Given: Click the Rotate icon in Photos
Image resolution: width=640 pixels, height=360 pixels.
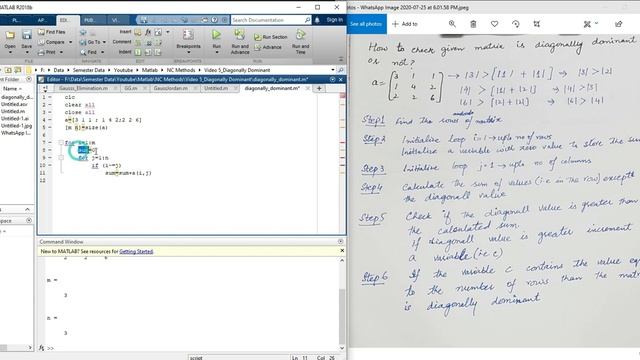Looking at the screenshot, I should [516, 24].
